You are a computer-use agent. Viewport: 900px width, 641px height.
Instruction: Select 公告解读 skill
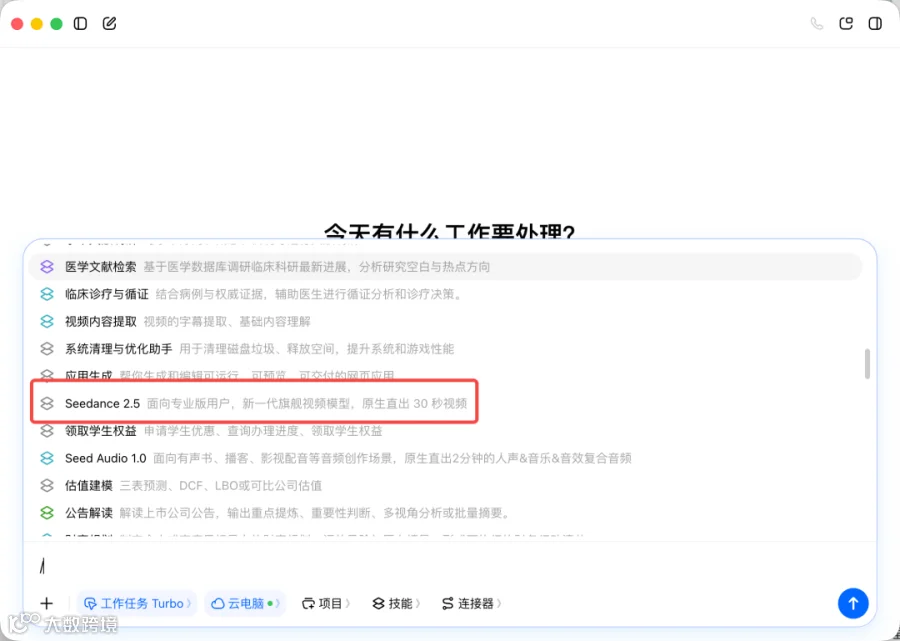pyautogui.click(x=445, y=512)
